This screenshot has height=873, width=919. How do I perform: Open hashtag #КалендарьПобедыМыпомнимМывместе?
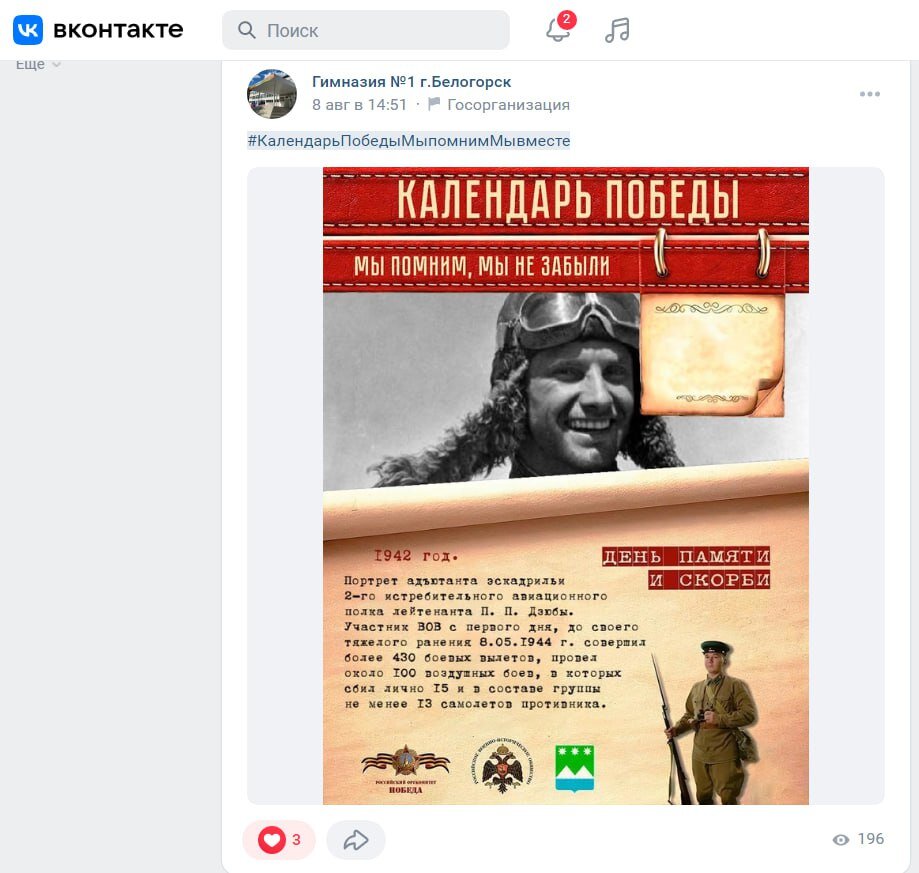[409, 141]
